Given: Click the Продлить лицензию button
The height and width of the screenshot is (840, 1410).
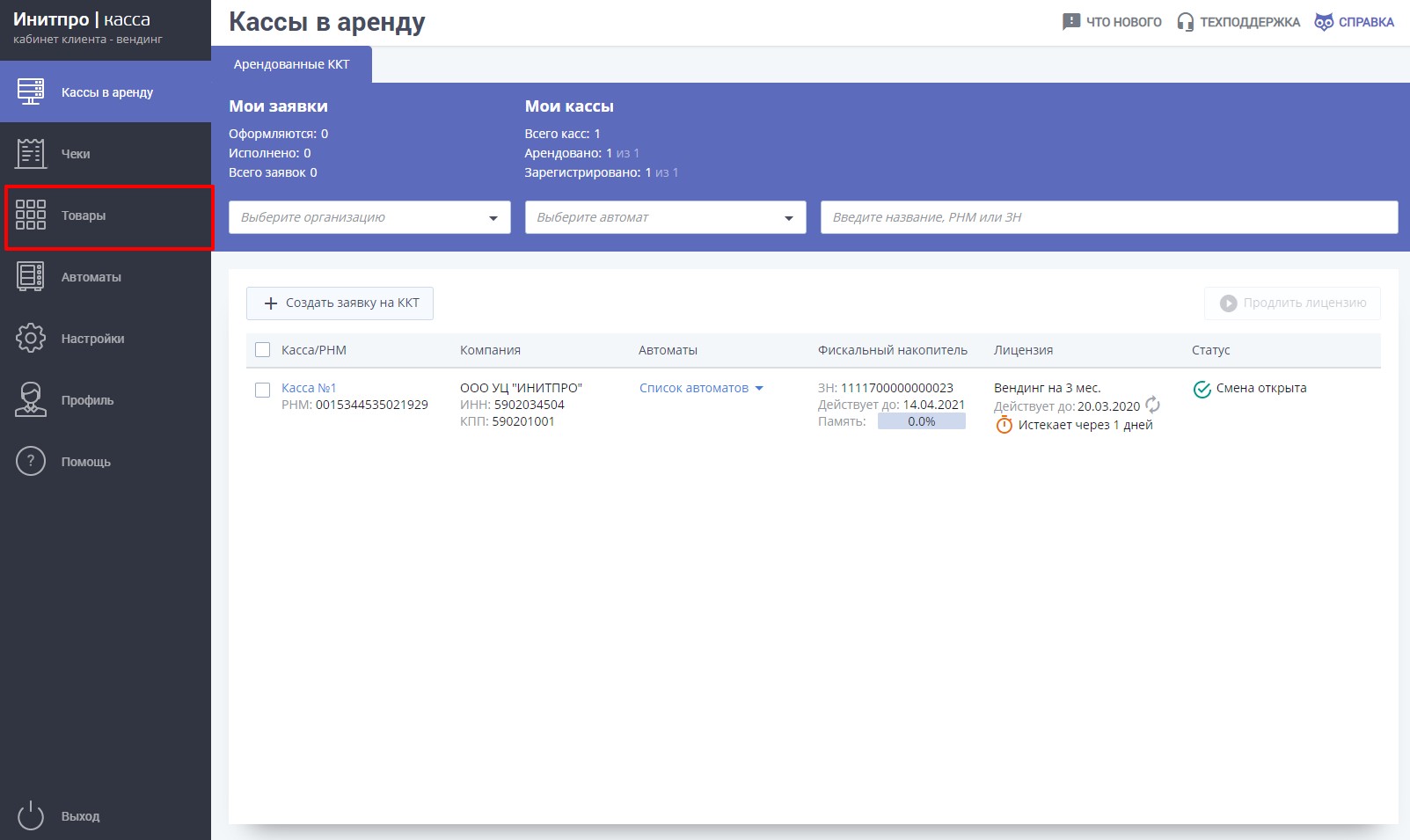Looking at the screenshot, I should pos(1292,303).
